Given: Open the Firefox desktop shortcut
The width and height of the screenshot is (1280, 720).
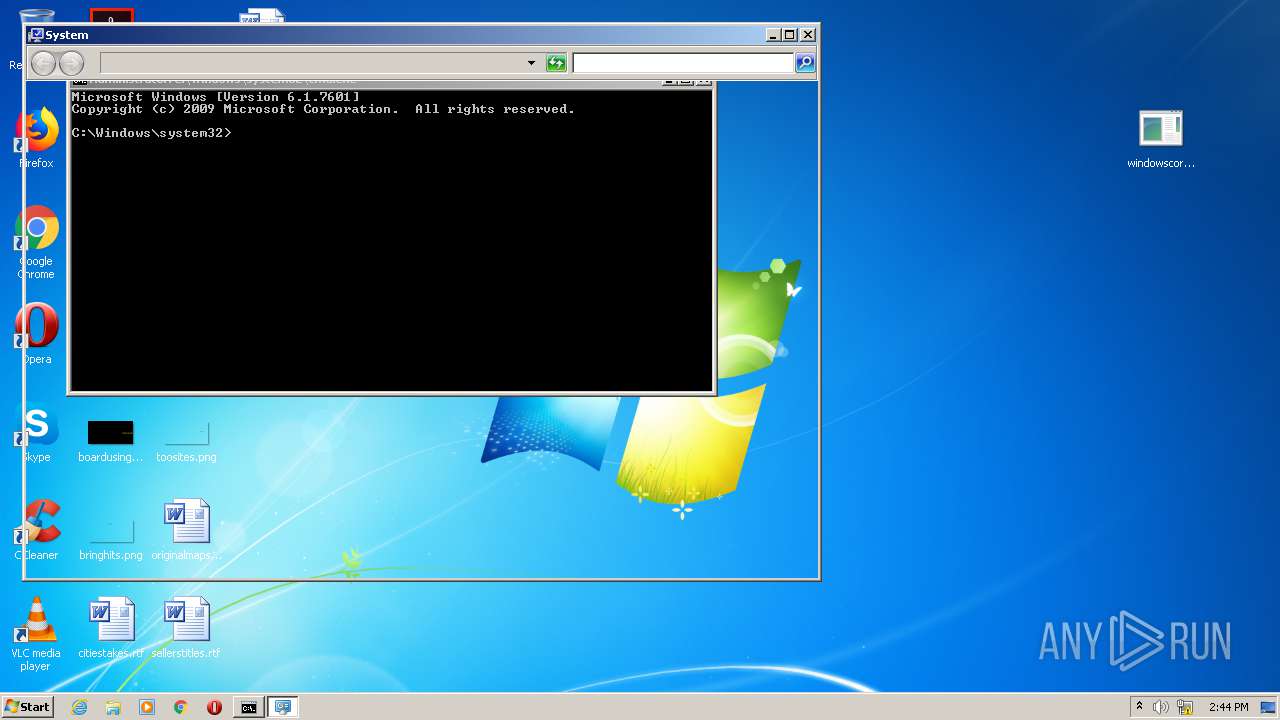Looking at the screenshot, I should (x=37, y=138).
